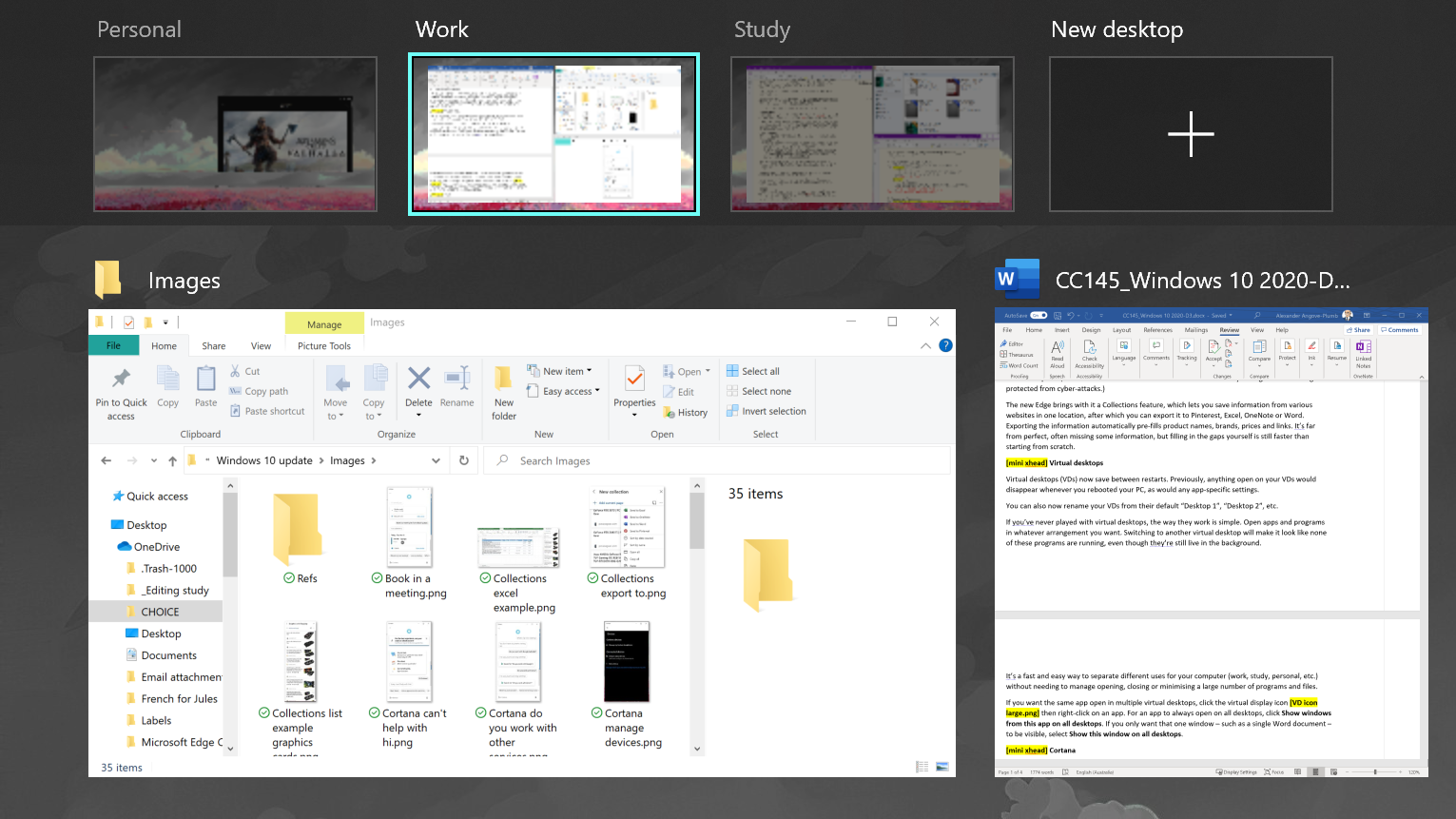The width and height of the screenshot is (1456, 819).
Task: Expand the address bar history chevron
Action: tap(436, 460)
